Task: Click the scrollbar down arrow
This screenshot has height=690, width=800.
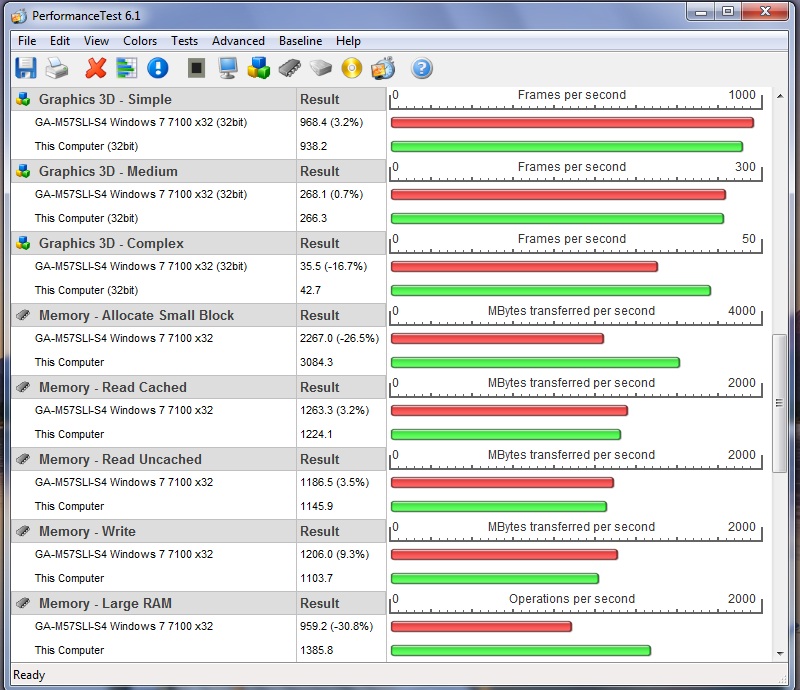Action: point(780,653)
